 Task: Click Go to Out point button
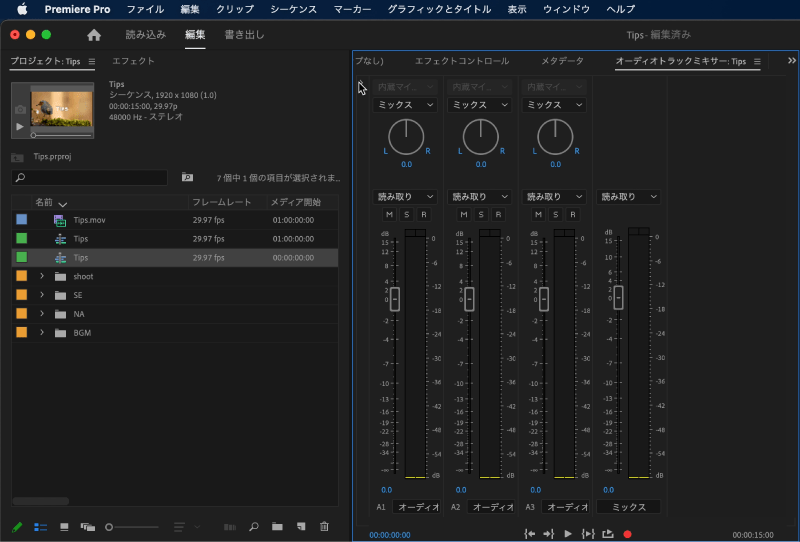[x=548, y=534]
